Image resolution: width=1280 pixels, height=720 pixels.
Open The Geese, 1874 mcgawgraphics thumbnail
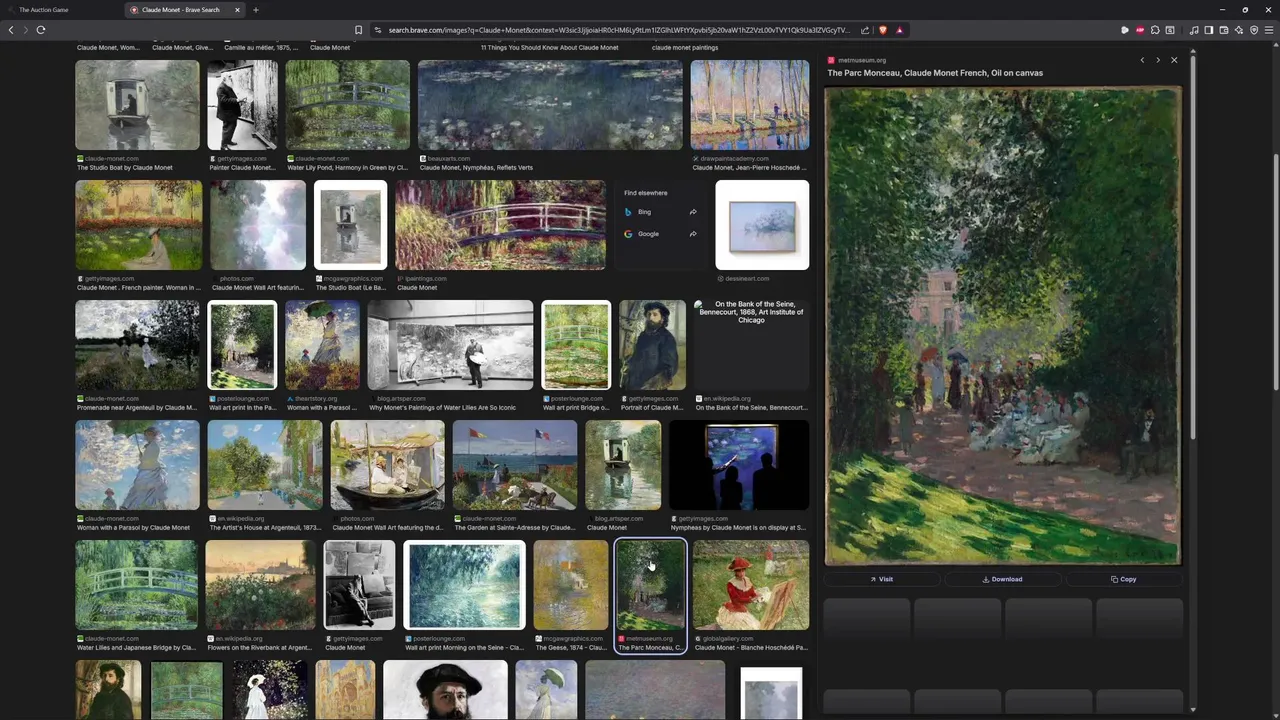coord(571,585)
